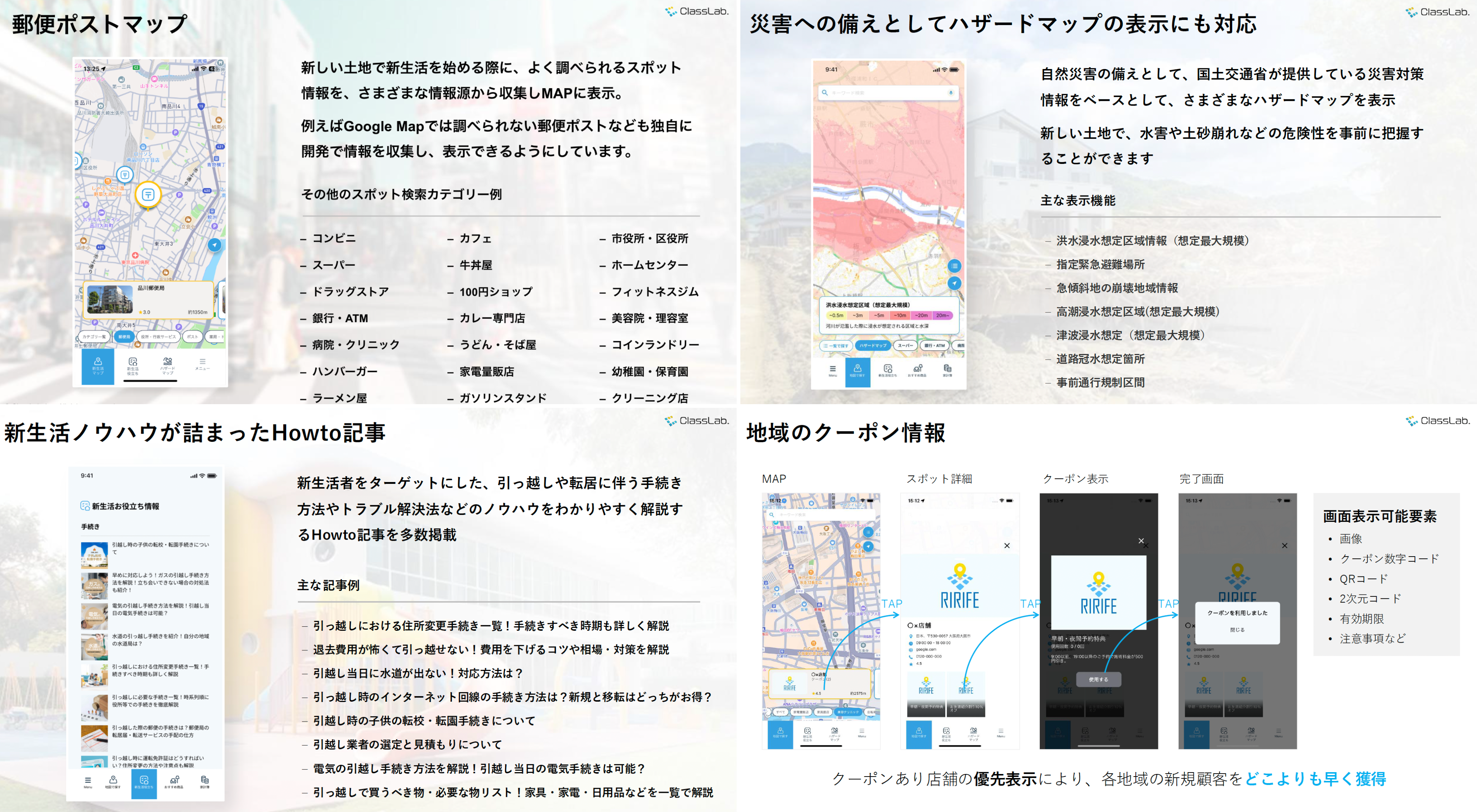Close the スポット詳細 screen with the X icon
Viewport: 1477px width, 812px height.
tap(1007, 546)
